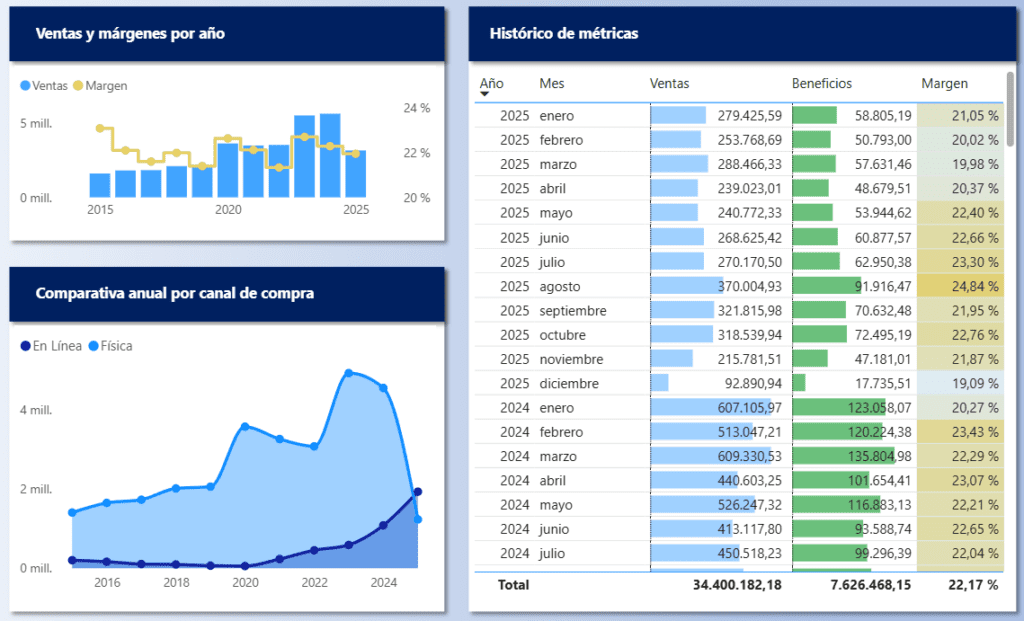Sort table by Mes column header
This screenshot has height=621, width=1024.
pyautogui.click(x=551, y=84)
